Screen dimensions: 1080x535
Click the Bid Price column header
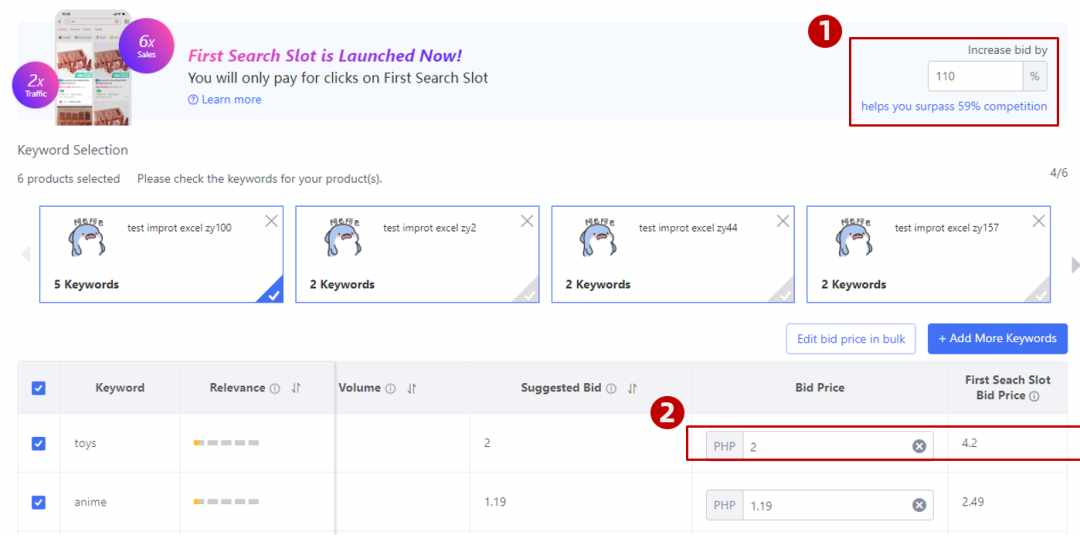[820, 388]
